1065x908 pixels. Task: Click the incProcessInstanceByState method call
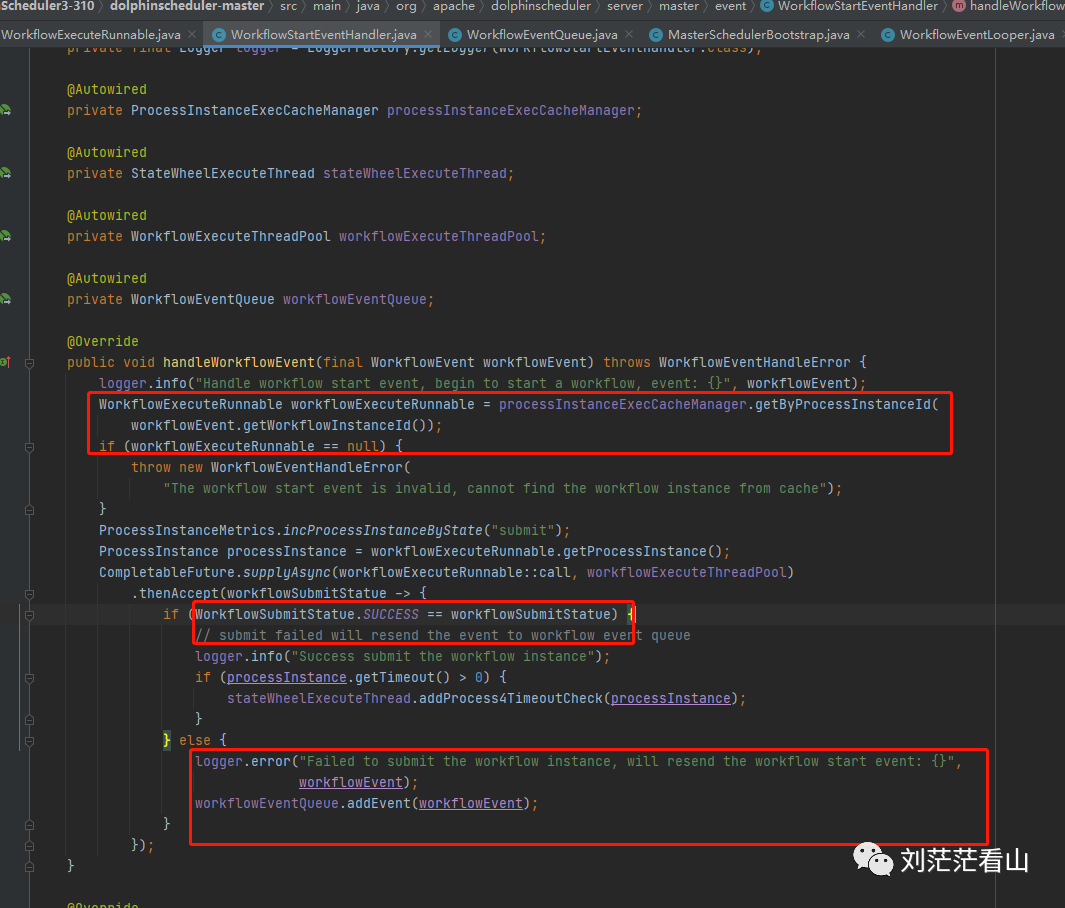[382, 530]
